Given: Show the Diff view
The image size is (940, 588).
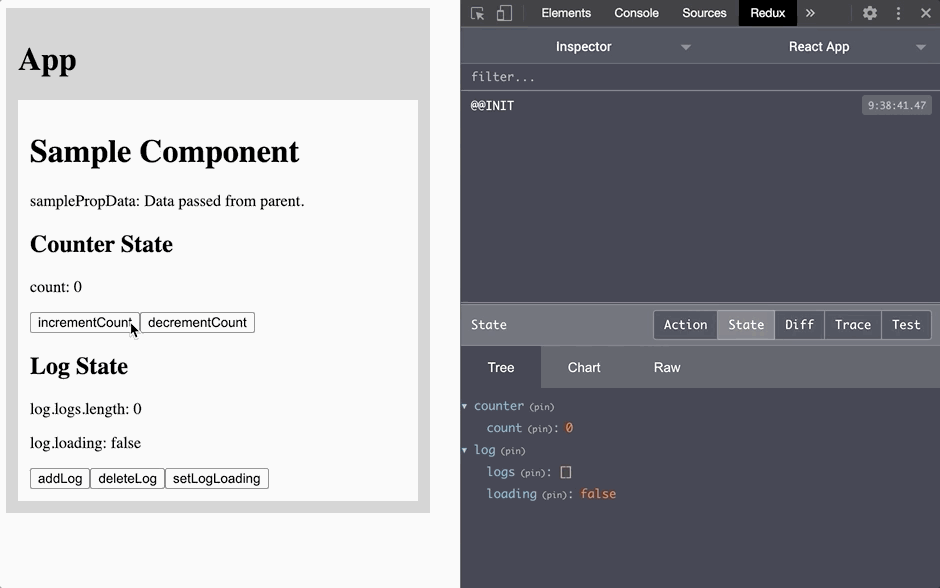Looking at the screenshot, I should click(799, 325).
